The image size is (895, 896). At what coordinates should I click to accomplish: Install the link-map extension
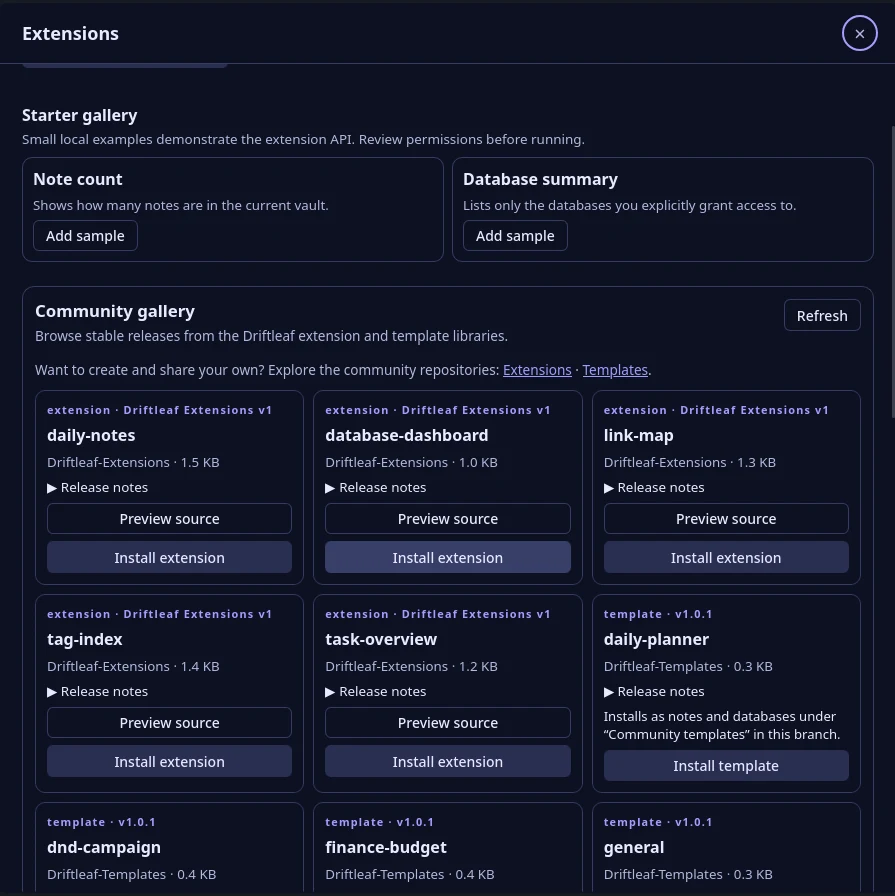coord(726,557)
